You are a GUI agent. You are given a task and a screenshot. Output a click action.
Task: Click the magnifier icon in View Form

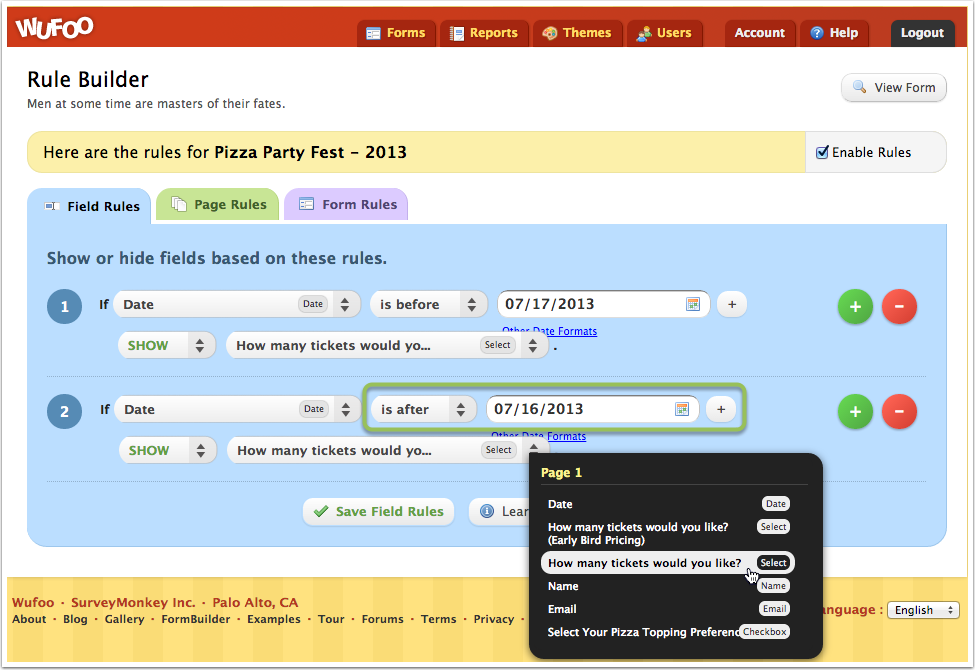tap(859, 87)
